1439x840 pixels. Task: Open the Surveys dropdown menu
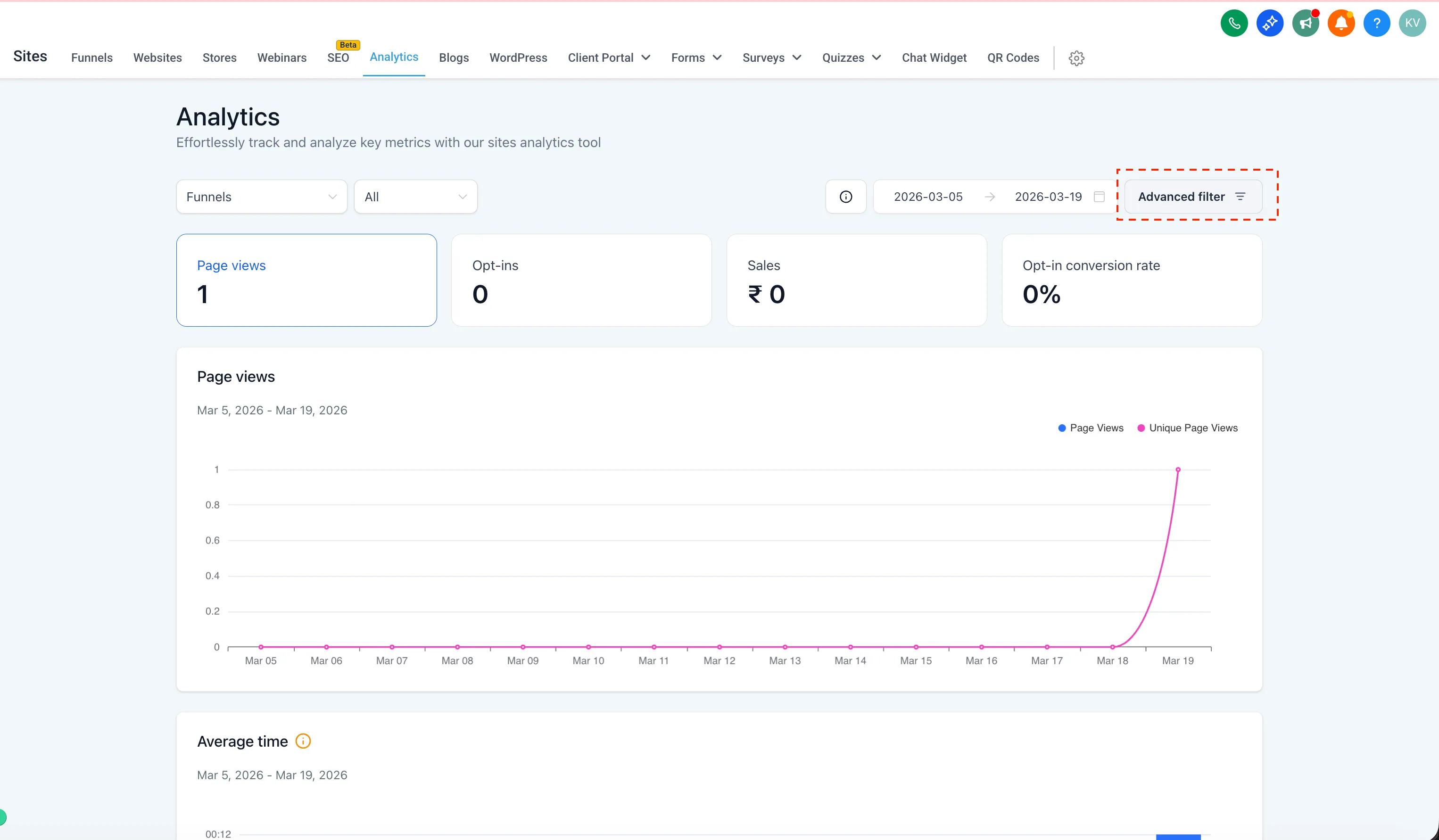tap(771, 58)
